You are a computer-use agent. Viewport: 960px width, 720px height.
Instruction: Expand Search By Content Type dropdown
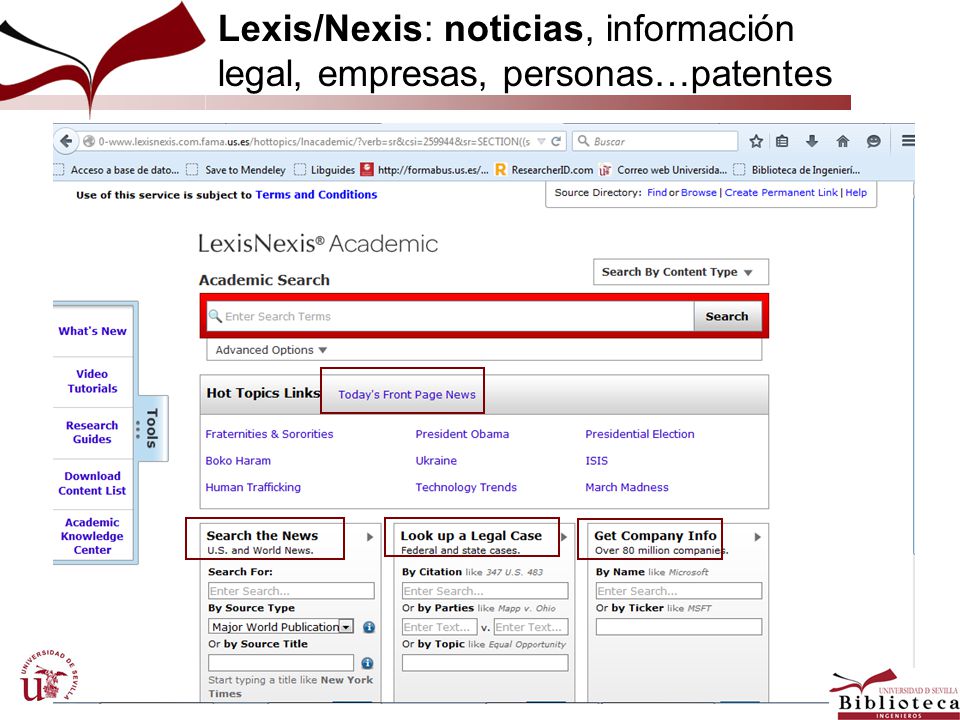681,272
